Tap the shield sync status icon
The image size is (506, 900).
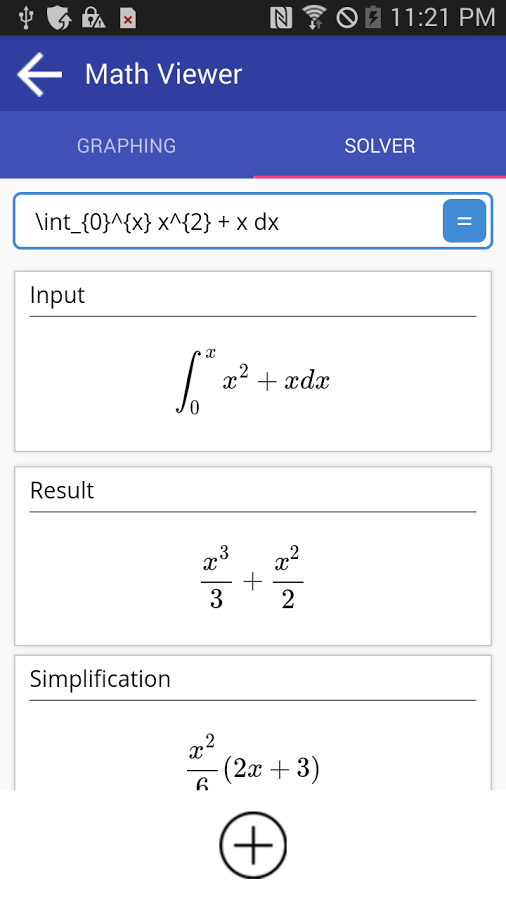[x=59, y=18]
